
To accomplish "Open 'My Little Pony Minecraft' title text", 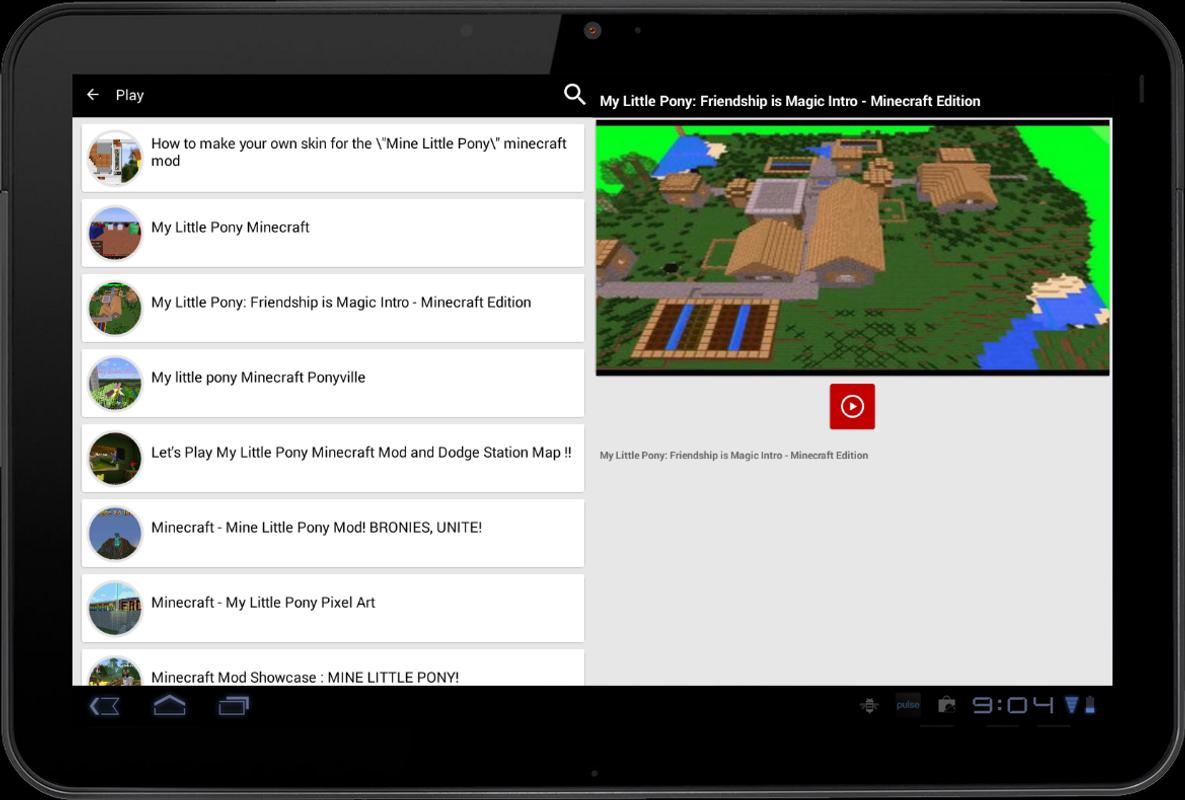I will pyautogui.click(x=231, y=227).
